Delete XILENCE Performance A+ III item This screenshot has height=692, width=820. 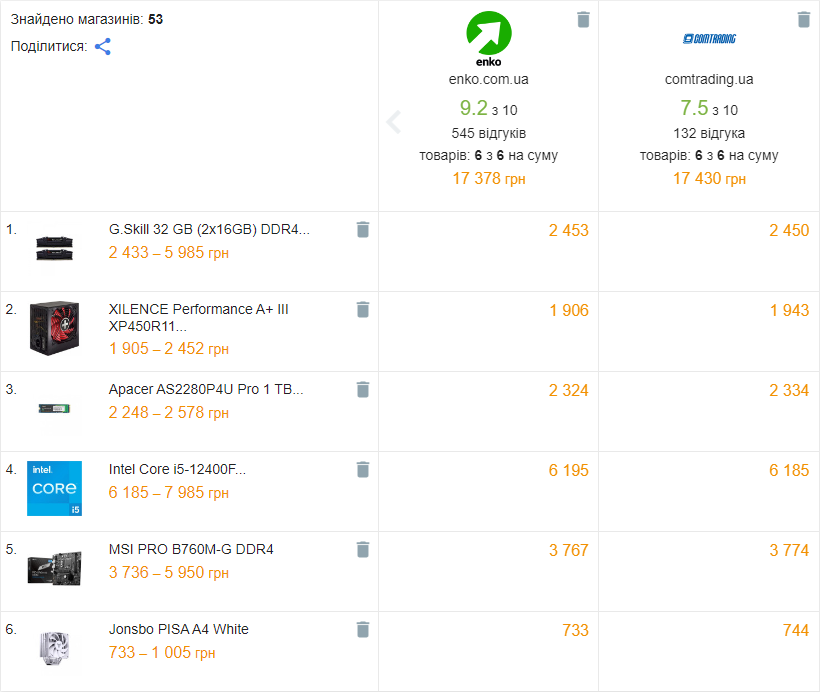tap(363, 310)
